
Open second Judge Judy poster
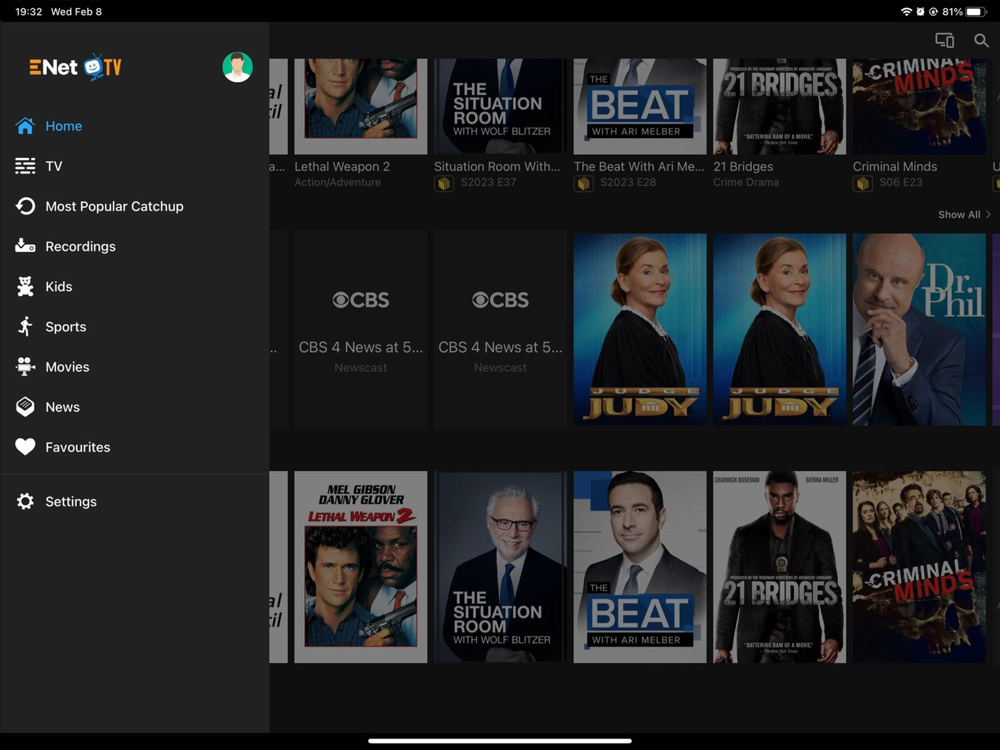779,329
